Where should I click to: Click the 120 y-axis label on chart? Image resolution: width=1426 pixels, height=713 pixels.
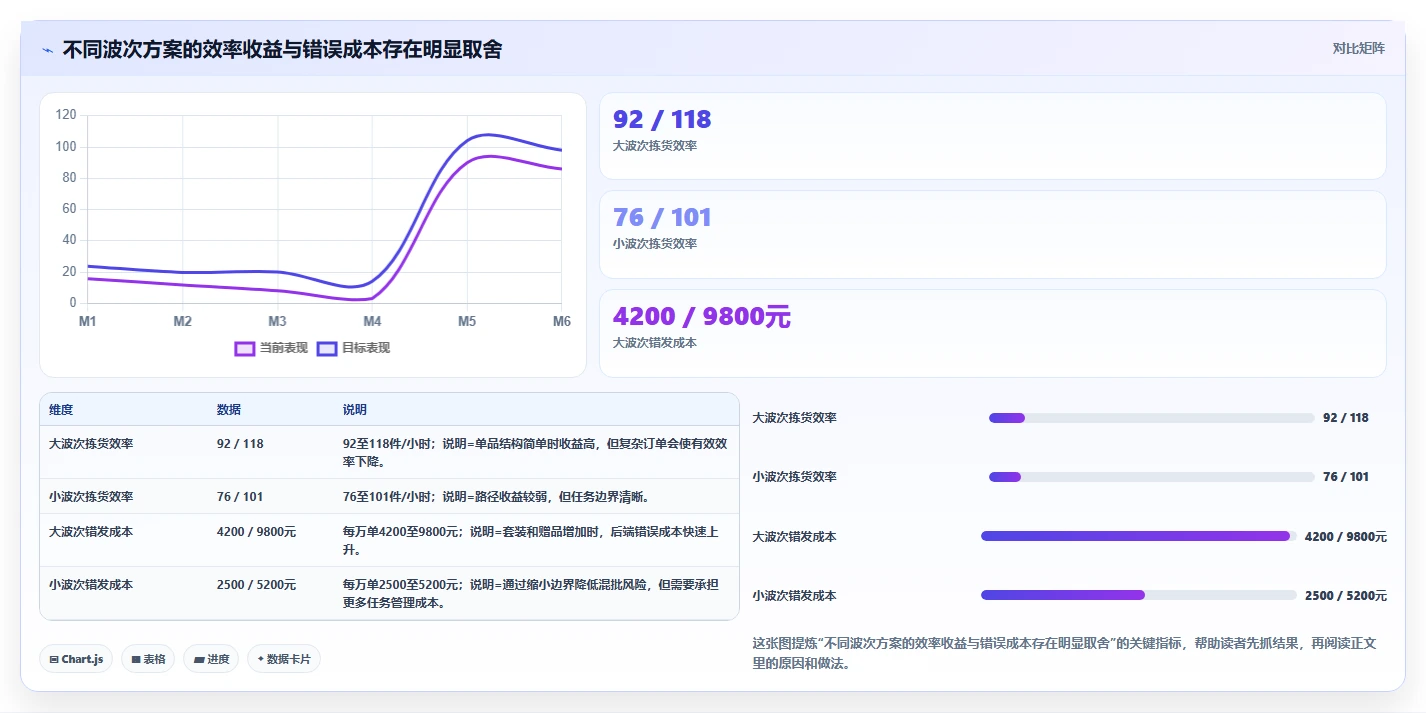tap(66, 115)
